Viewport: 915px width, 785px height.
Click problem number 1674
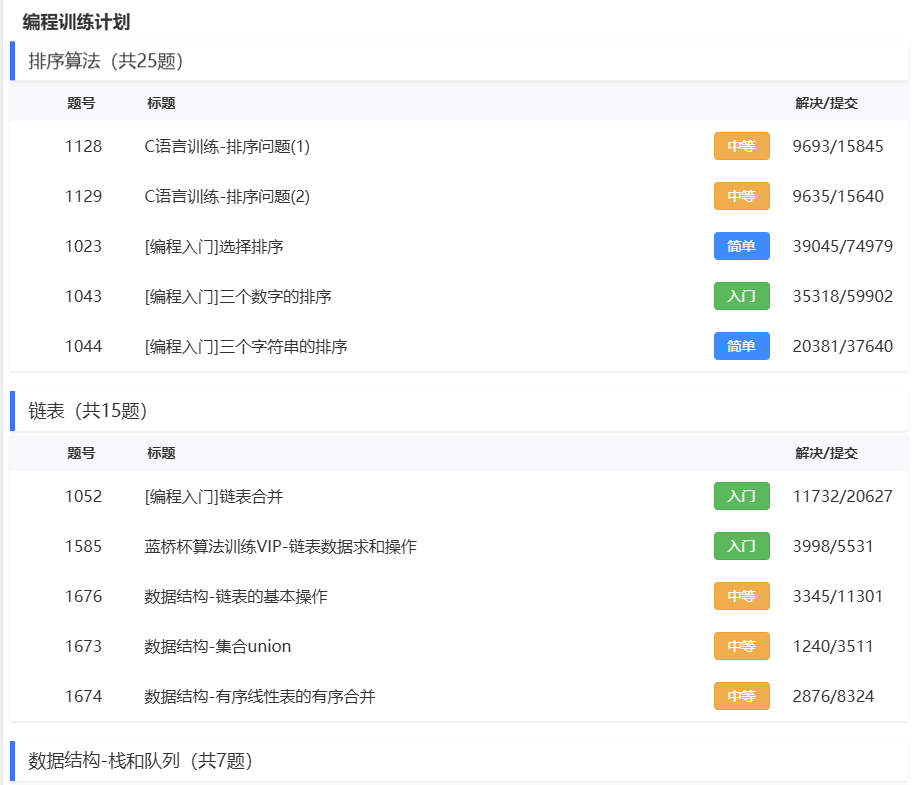coord(83,696)
